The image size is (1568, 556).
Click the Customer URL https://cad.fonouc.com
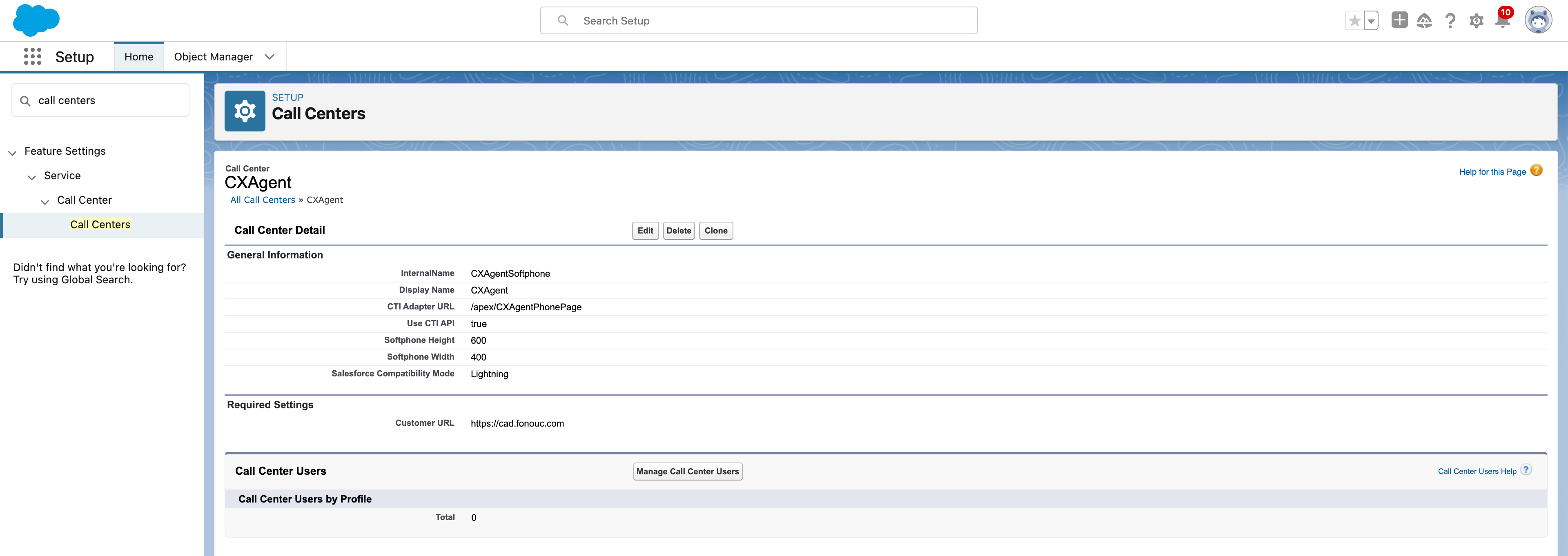[x=517, y=423]
